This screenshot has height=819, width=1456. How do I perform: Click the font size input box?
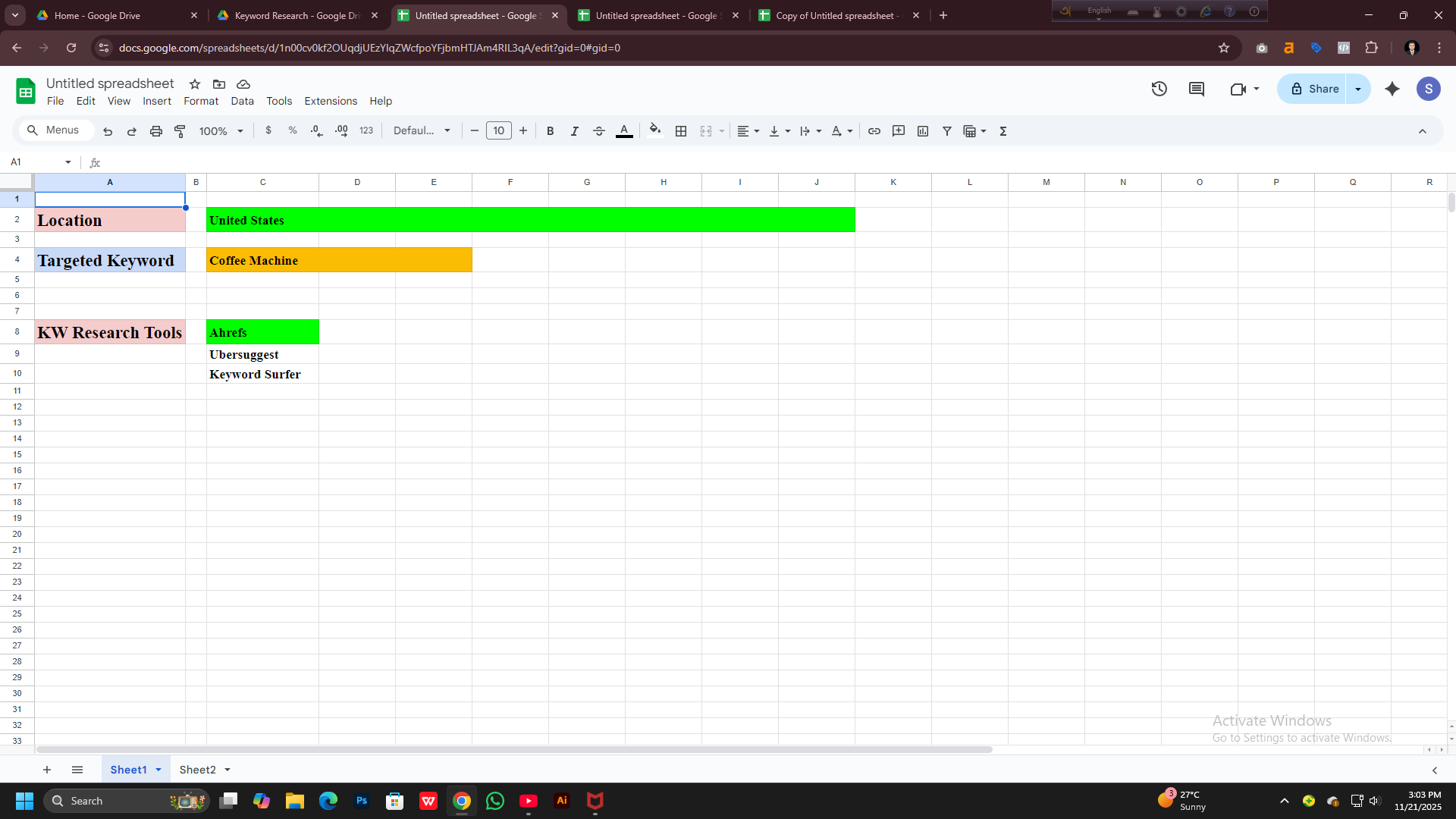pyautogui.click(x=498, y=131)
